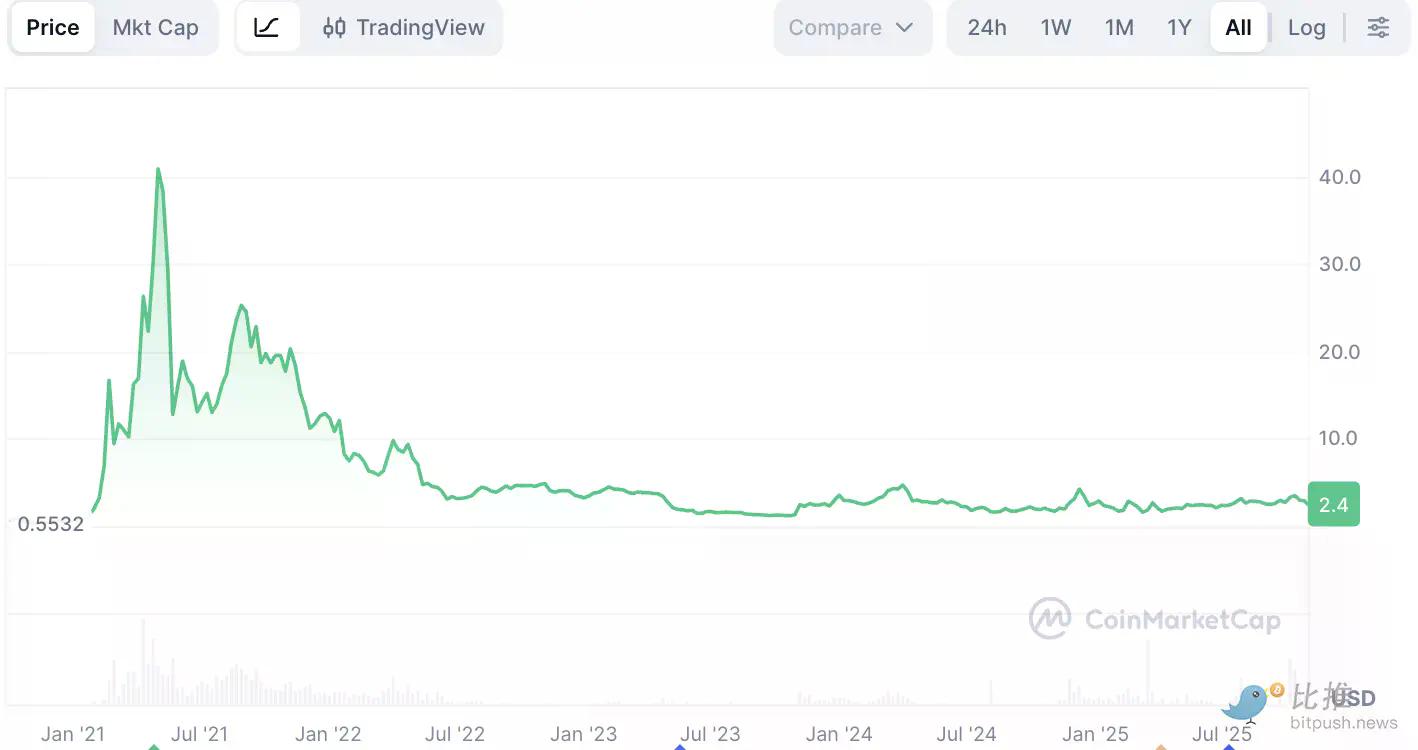Open the 1M range button
The height and width of the screenshot is (750, 1418).
click(1119, 27)
